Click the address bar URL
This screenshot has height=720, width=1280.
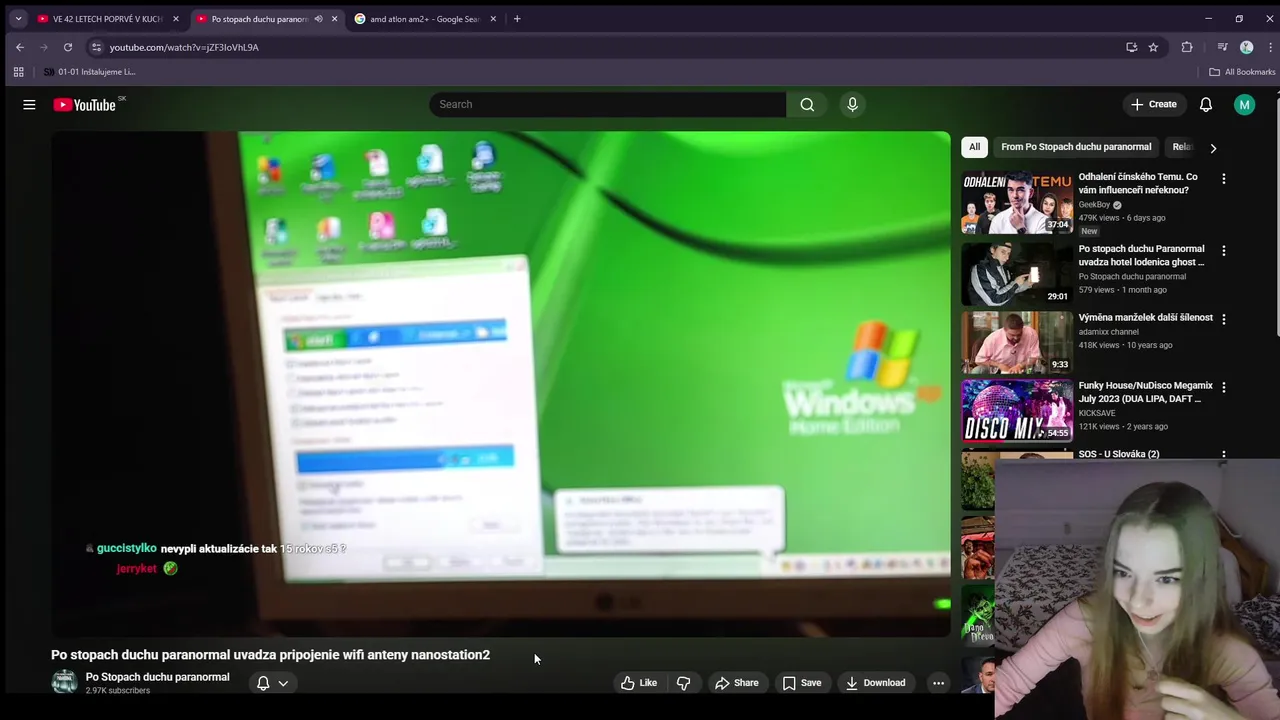184,47
